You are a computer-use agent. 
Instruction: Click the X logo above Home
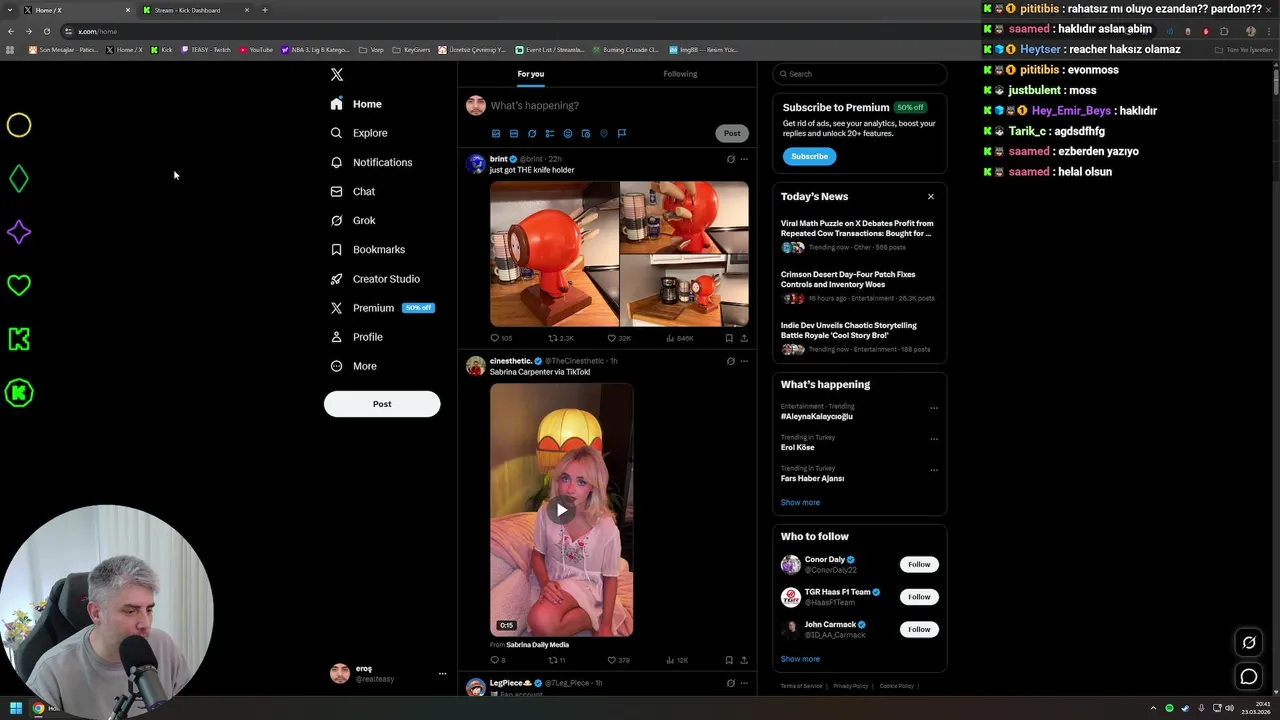coord(337,74)
